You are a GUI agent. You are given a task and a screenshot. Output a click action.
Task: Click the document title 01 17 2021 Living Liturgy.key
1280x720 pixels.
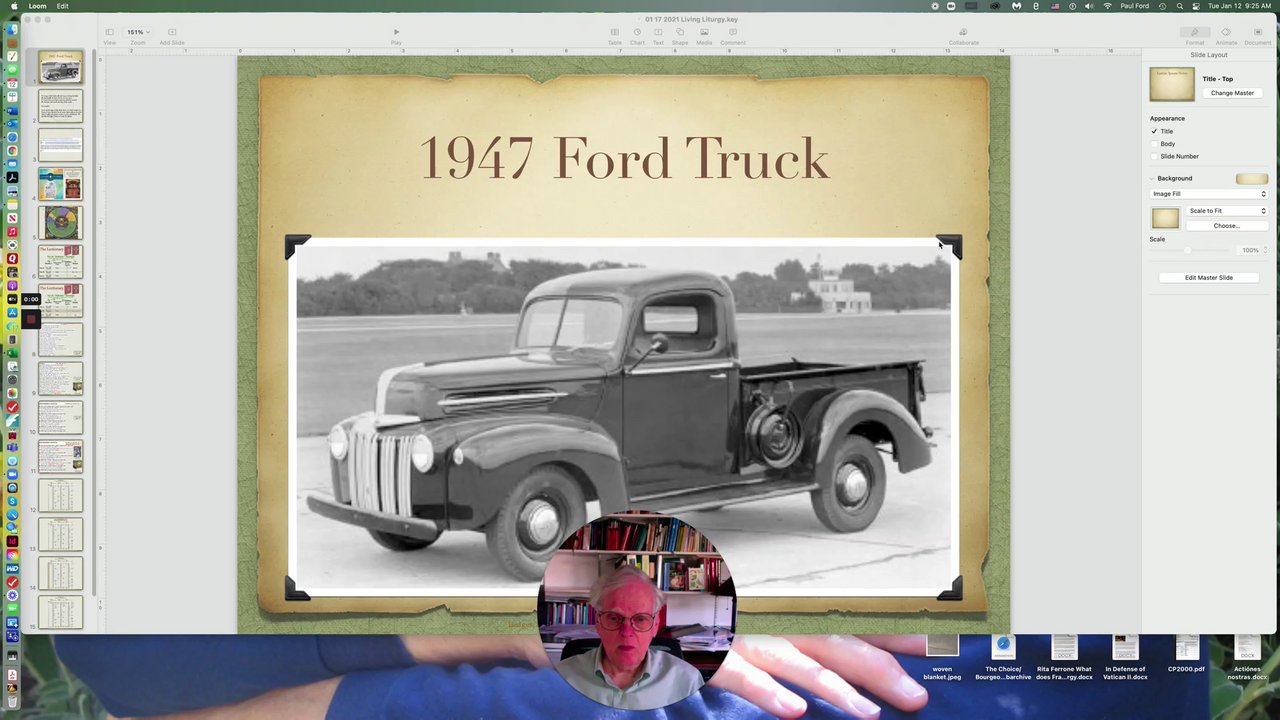[691, 19]
